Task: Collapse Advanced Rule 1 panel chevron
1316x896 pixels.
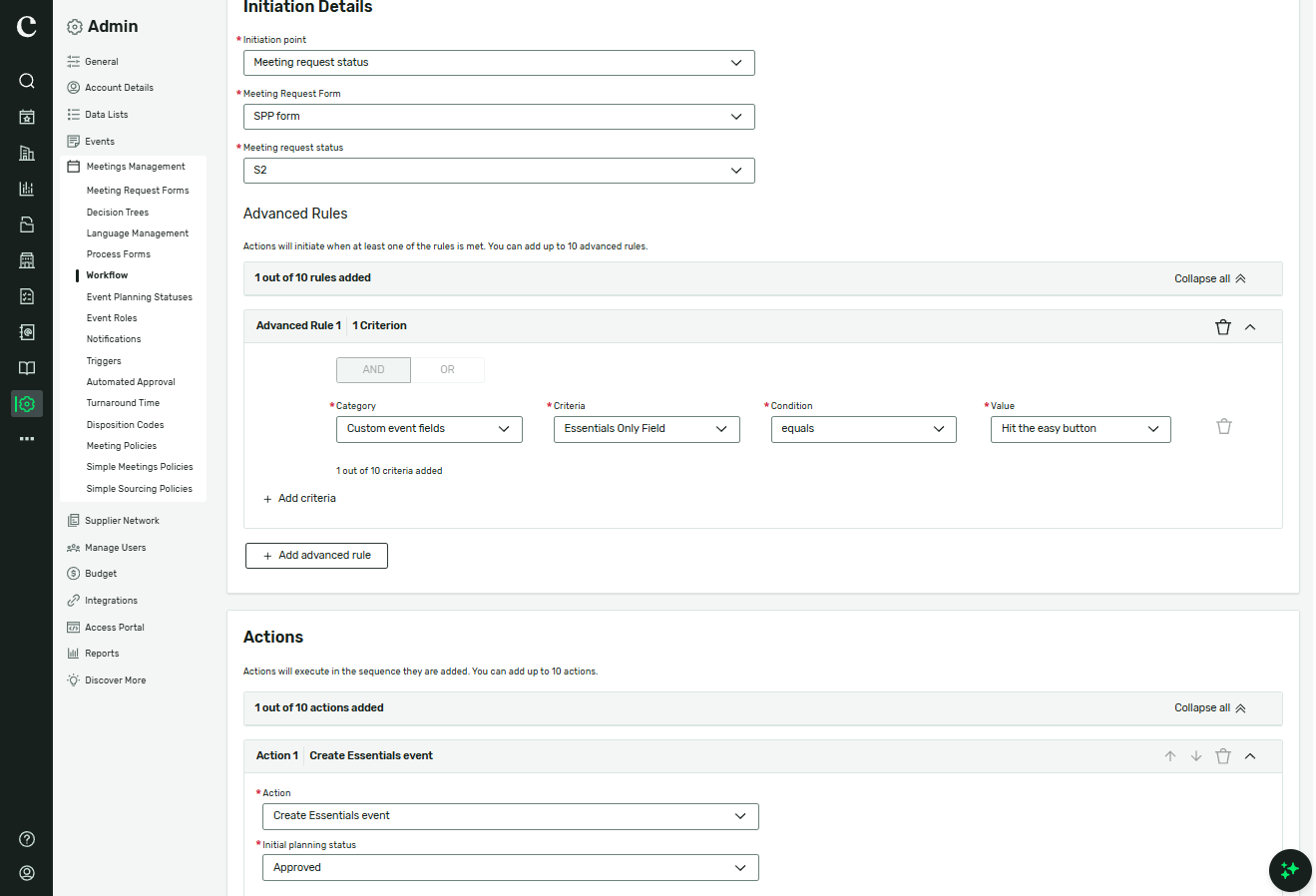Action: click(1250, 326)
